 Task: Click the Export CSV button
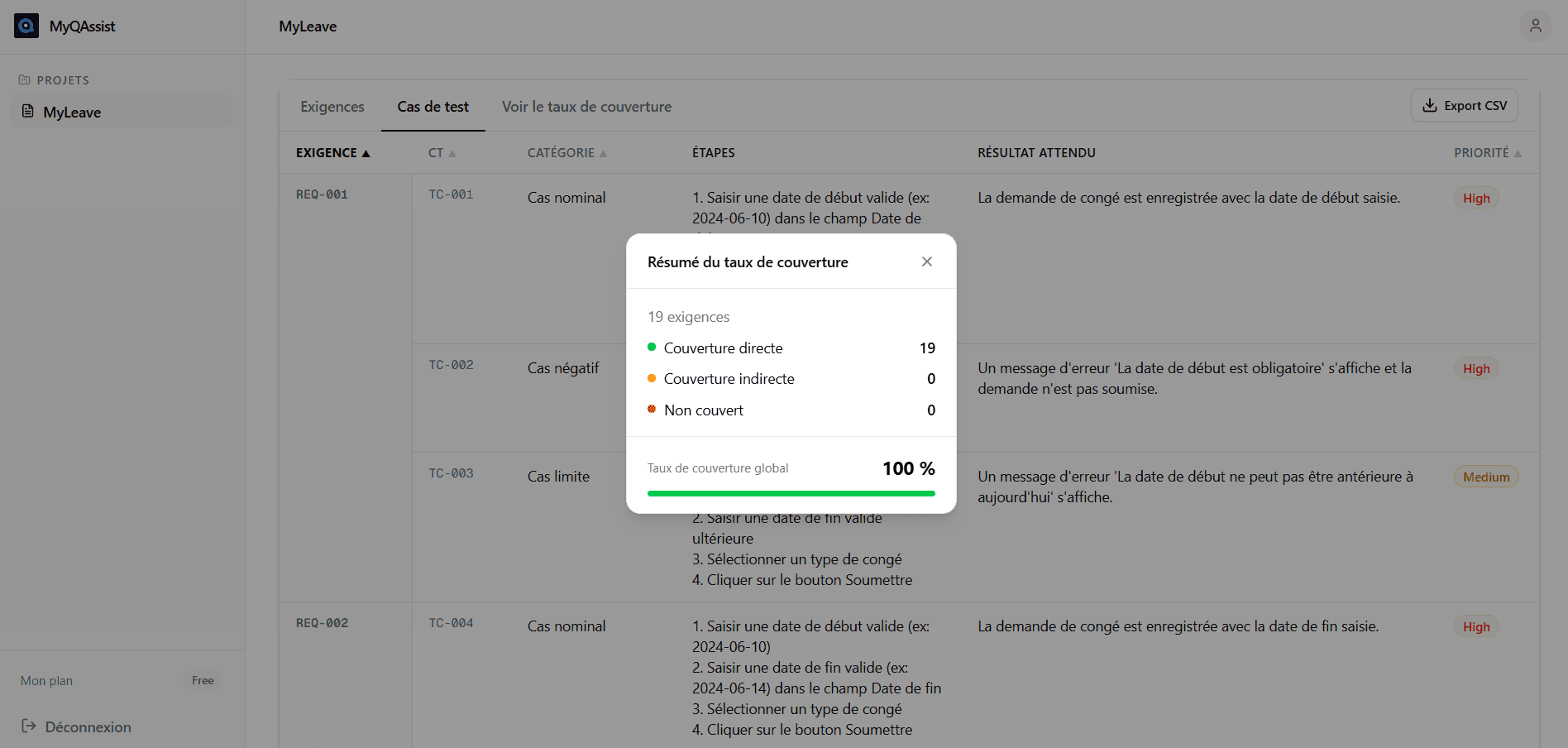(x=1464, y=105)
